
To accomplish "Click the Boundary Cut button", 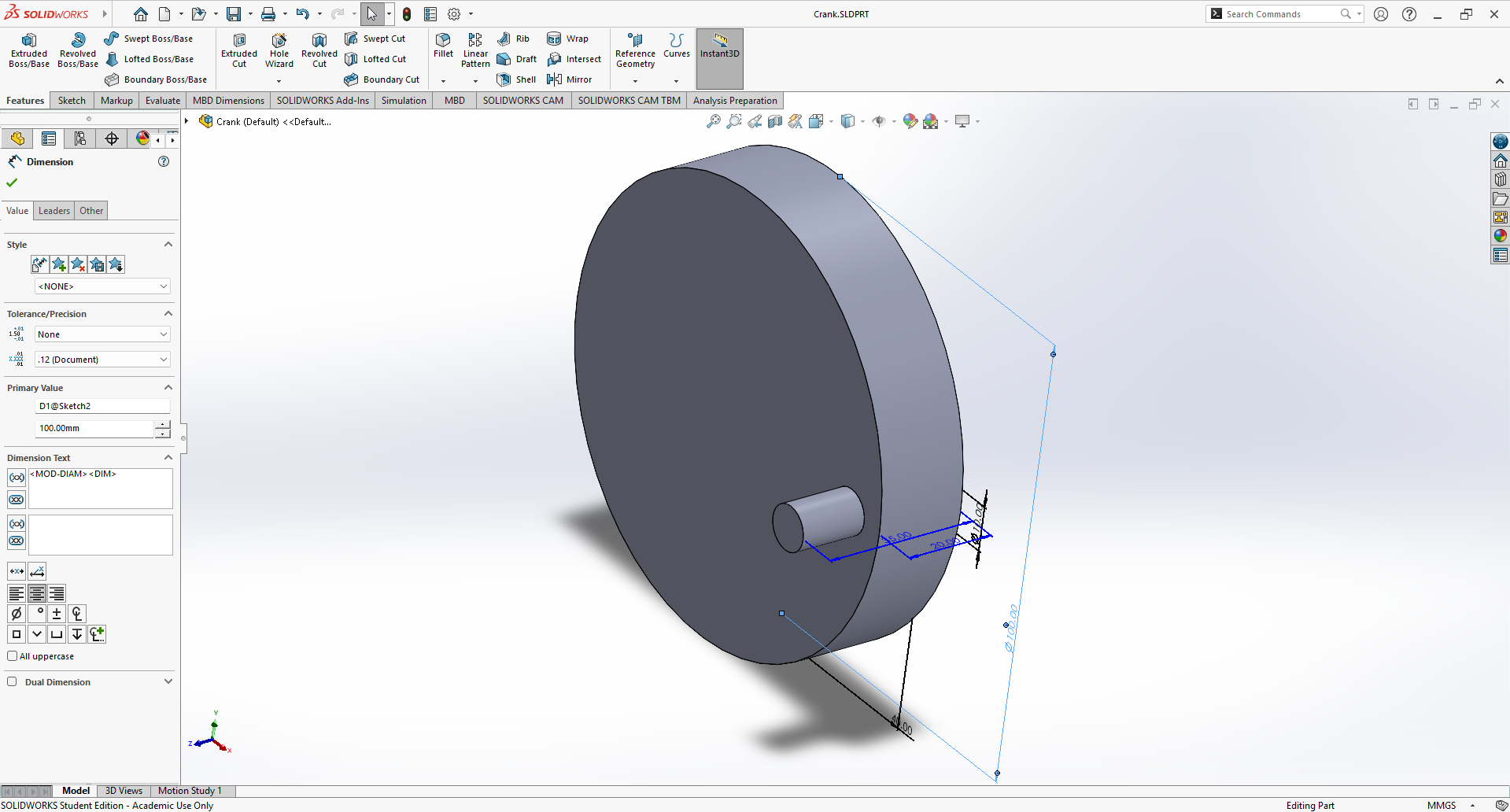I will [x=382, y=79].
